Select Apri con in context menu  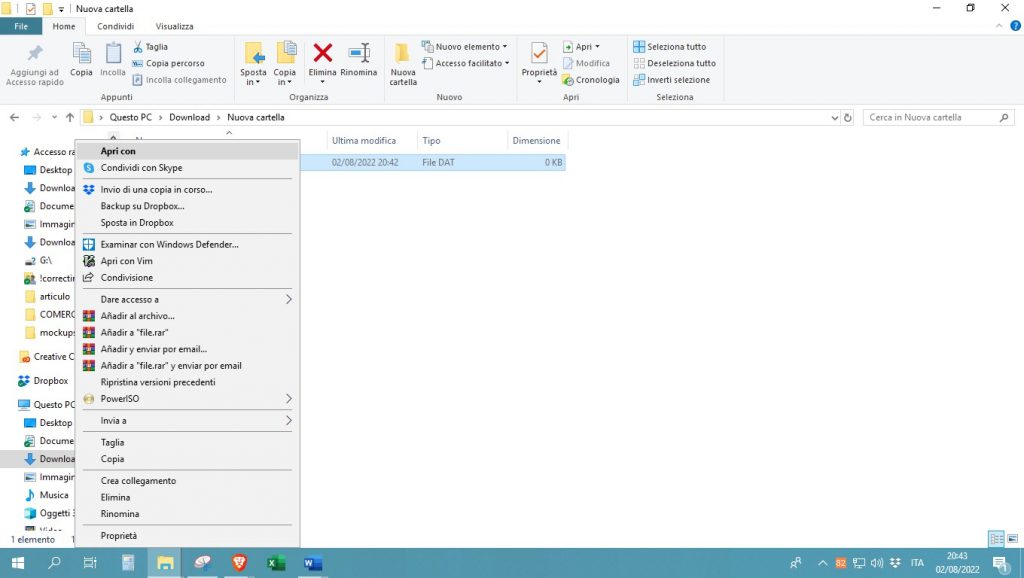pos(118,151)
